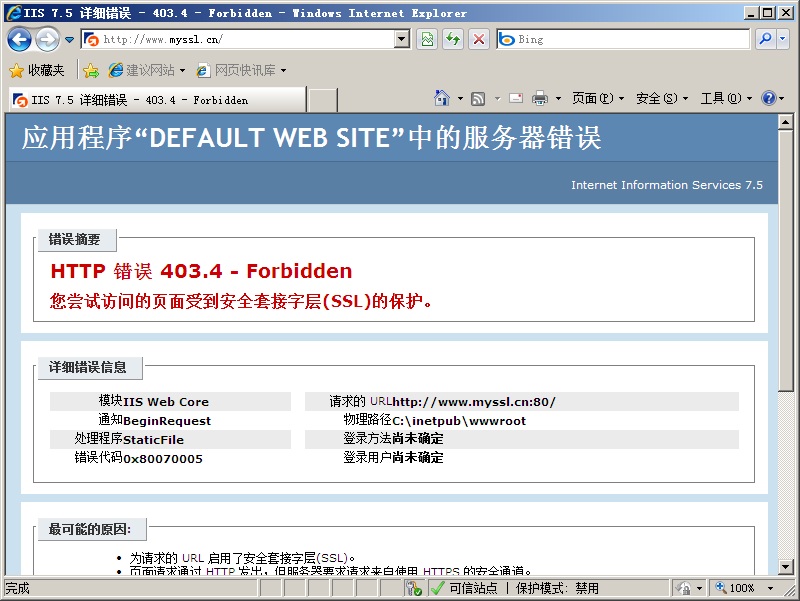
Task: Click the StaticFile handler value
Action: [x=153, y=439]
